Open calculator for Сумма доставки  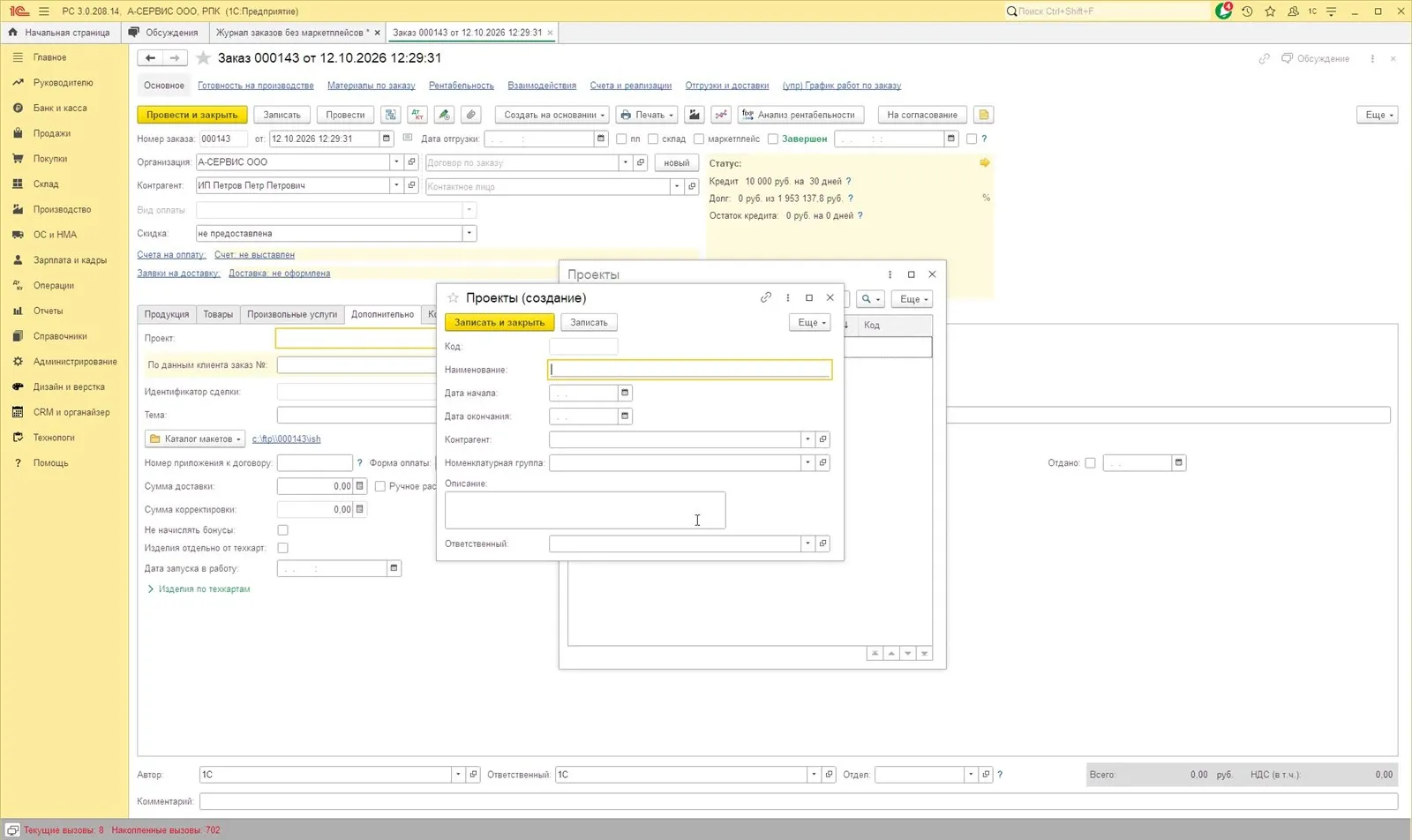[x=360, y=486]
